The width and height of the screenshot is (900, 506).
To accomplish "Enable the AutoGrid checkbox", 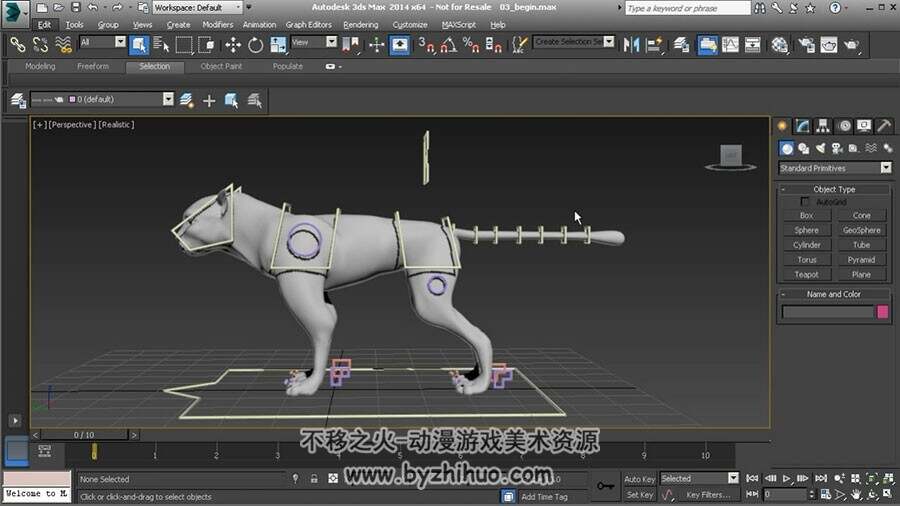I will point(805,201).
